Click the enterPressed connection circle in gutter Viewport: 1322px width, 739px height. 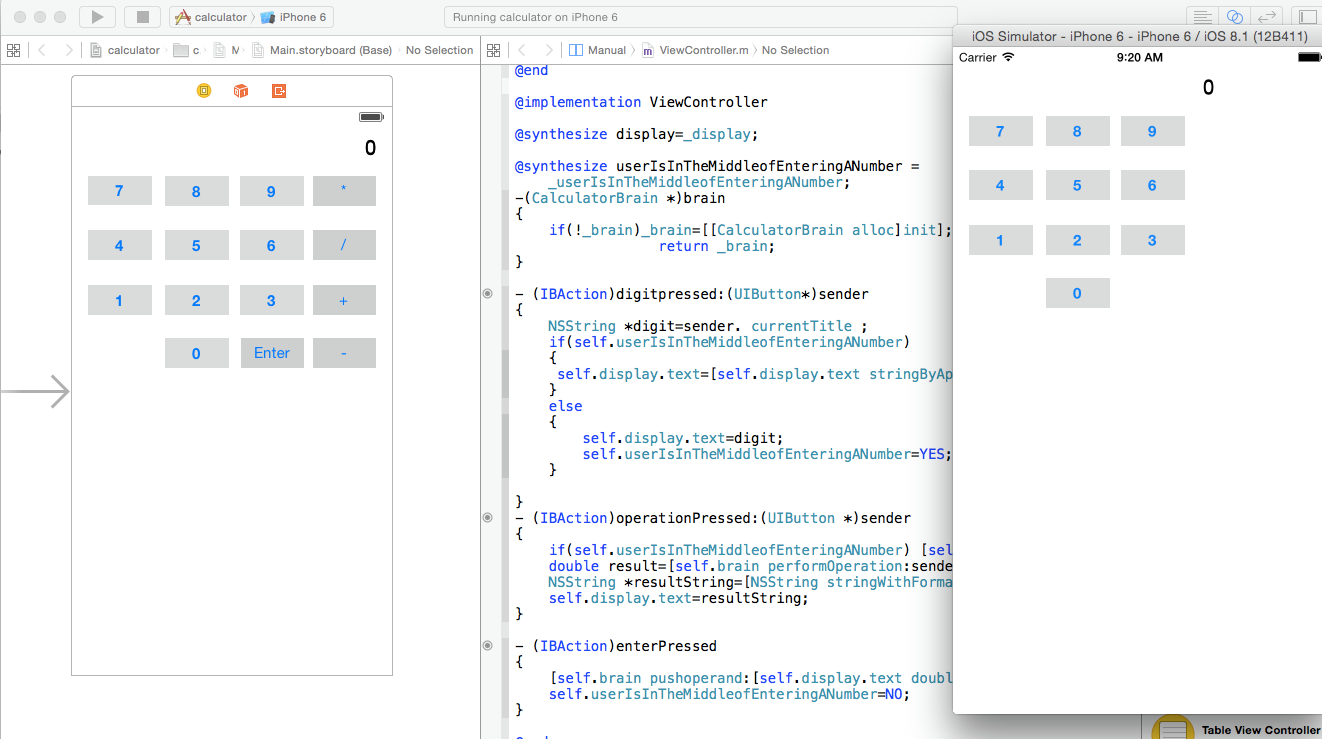tap(488, 646)
